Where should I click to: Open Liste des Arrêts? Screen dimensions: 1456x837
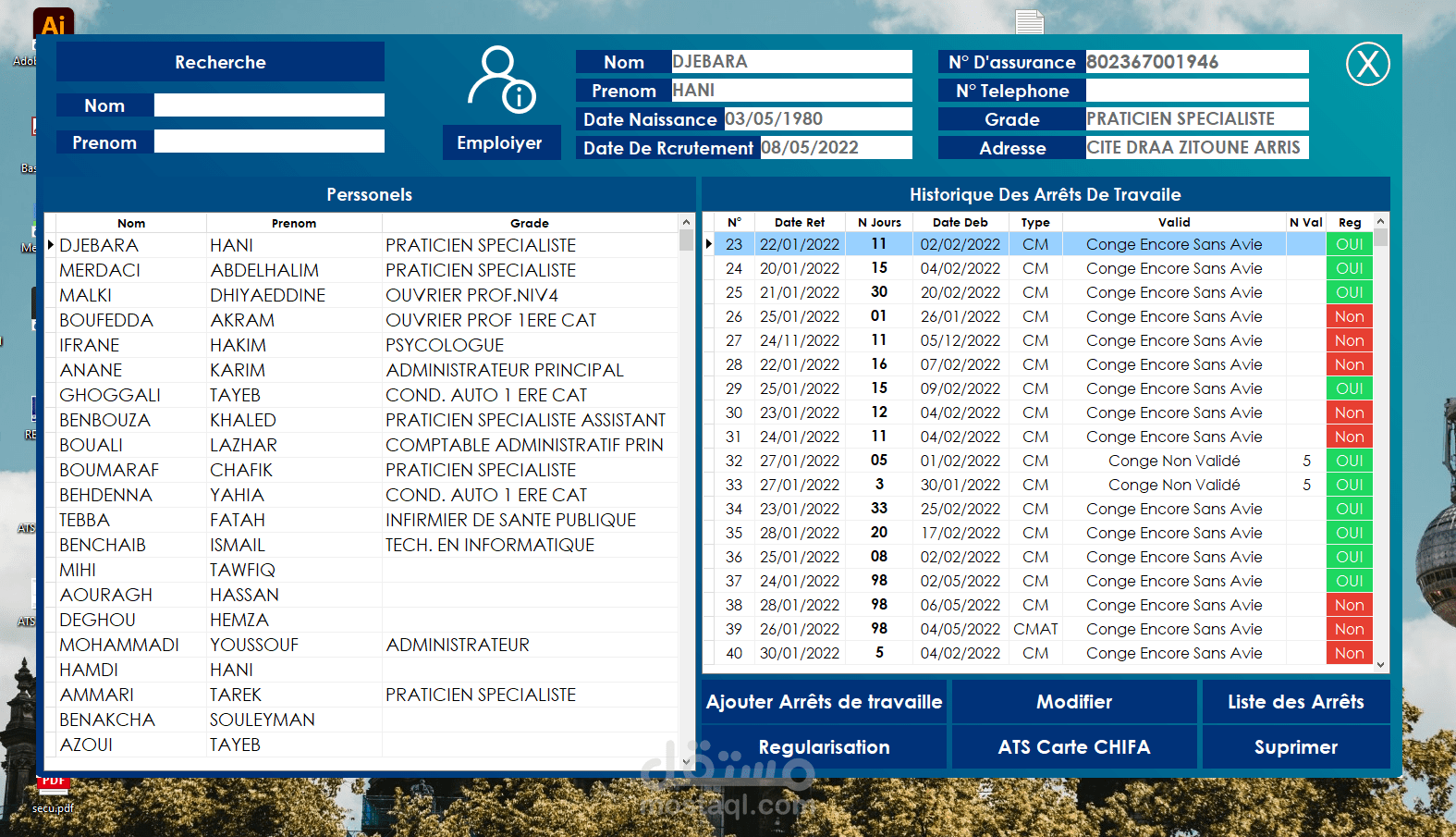1296,702
